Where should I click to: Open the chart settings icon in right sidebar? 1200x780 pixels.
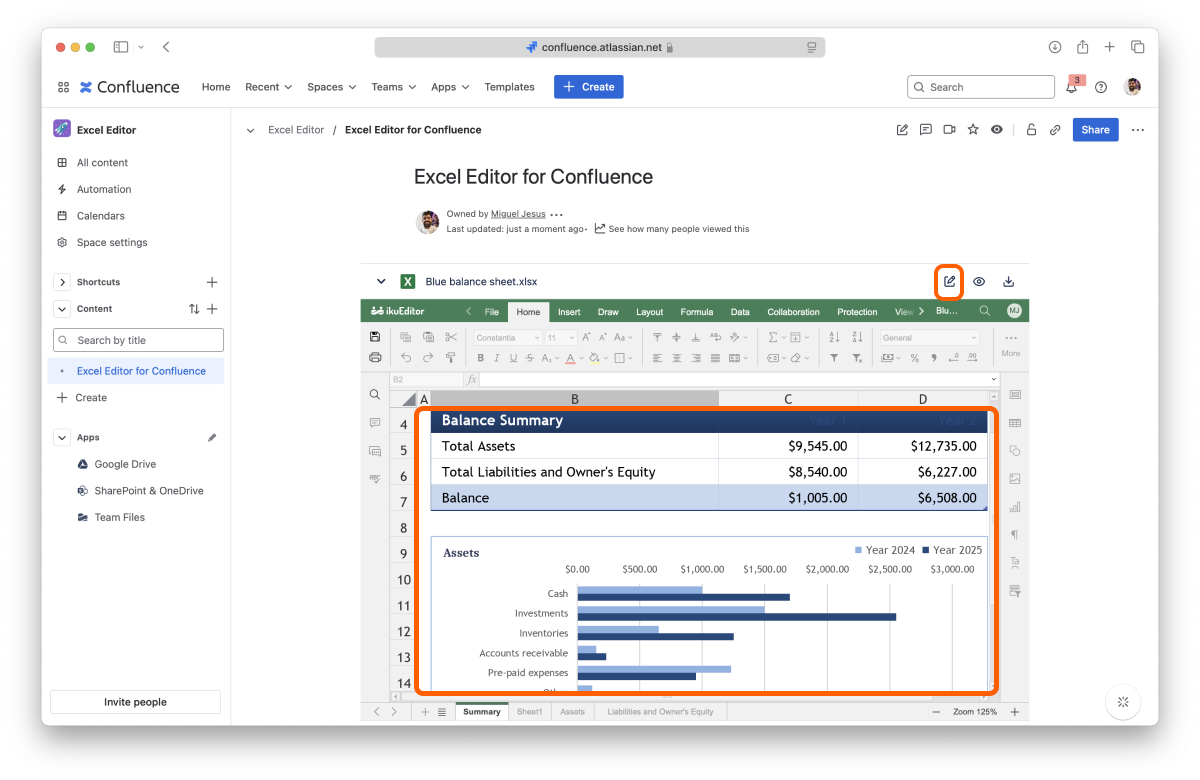click(1015, 507)
